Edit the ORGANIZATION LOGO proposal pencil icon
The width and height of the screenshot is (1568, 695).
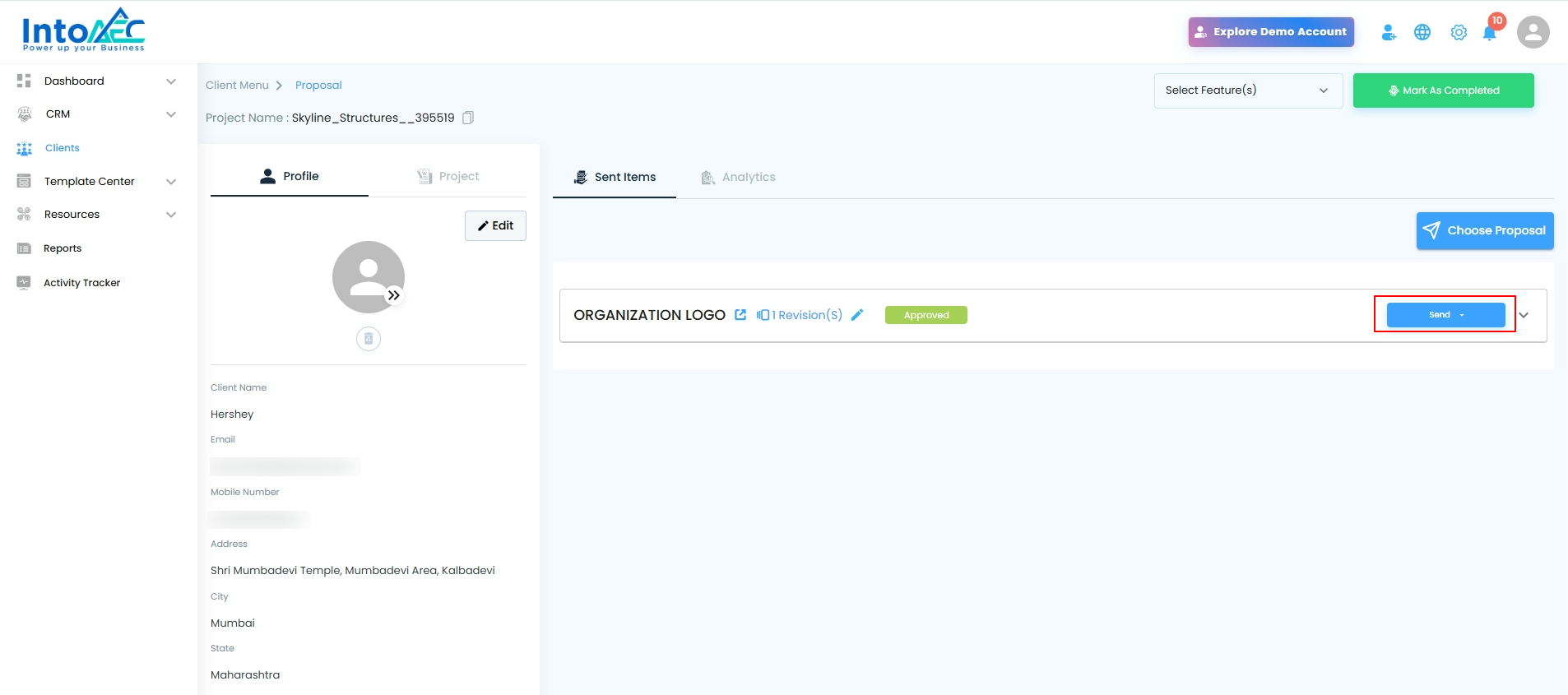(x=857, y=315)
